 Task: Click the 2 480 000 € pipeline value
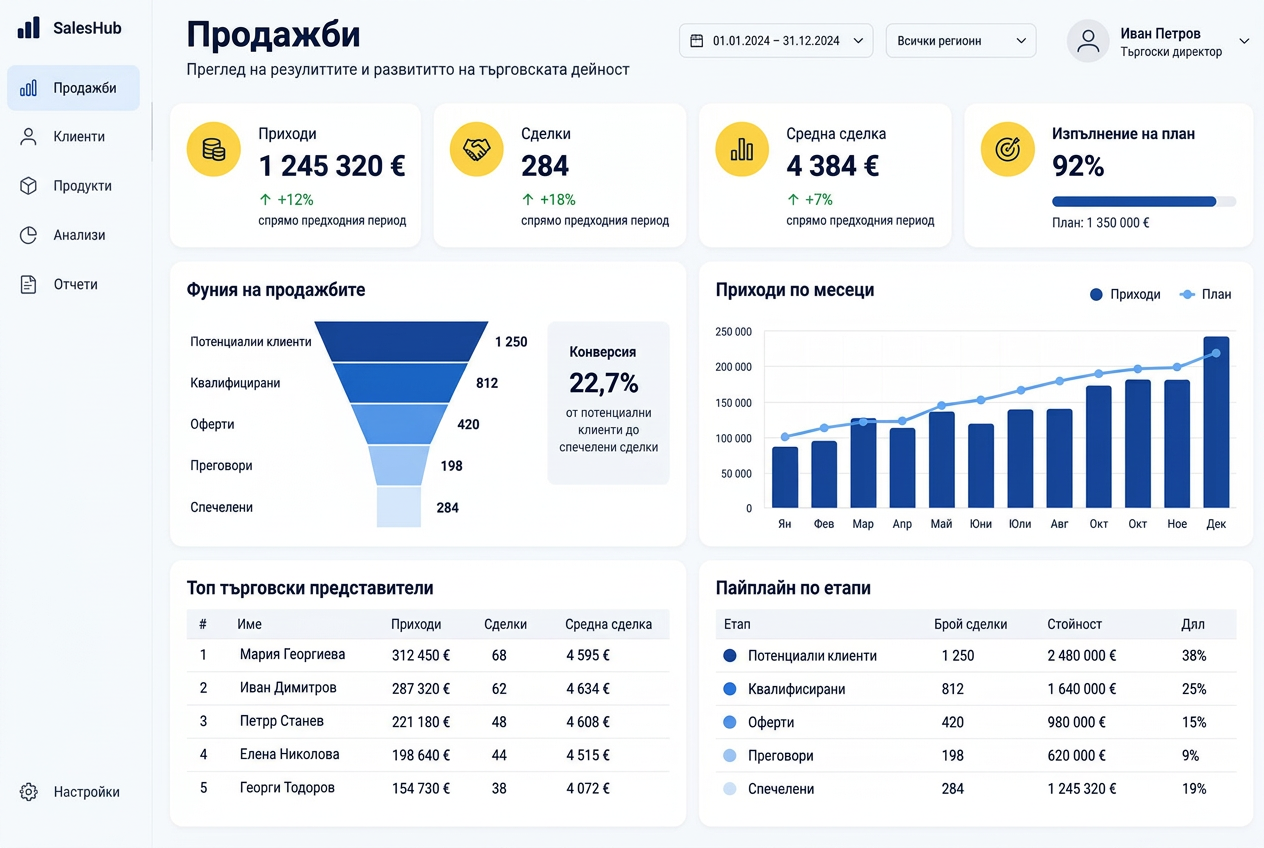point(1082,656)
